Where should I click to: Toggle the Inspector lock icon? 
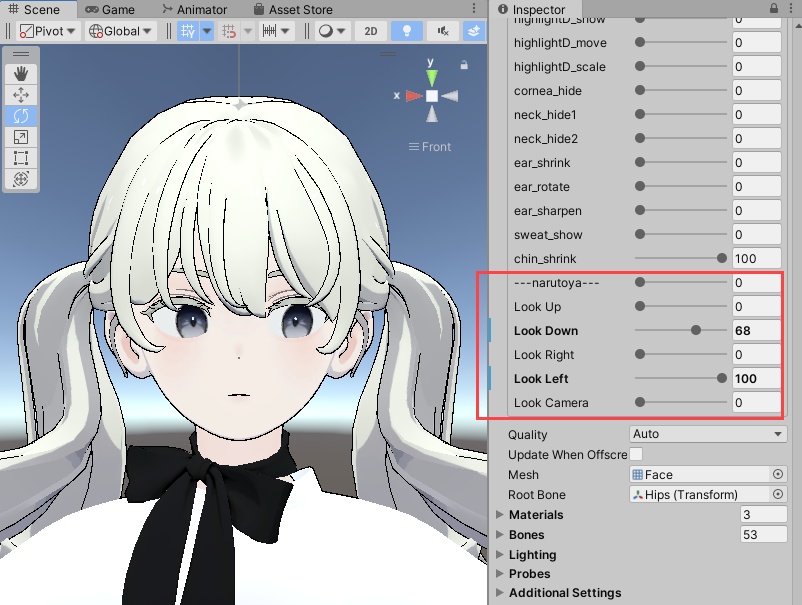pyautogui.click(x=774, y=8)
